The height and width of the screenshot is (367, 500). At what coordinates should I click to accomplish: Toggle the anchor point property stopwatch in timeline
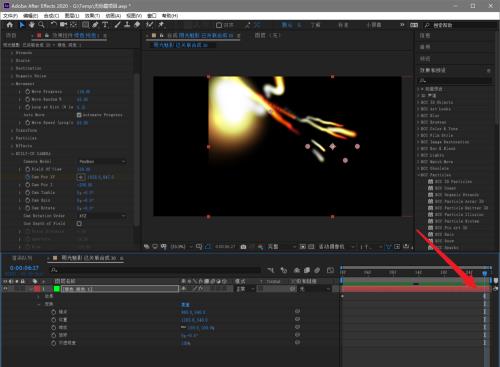coord(54,312)
